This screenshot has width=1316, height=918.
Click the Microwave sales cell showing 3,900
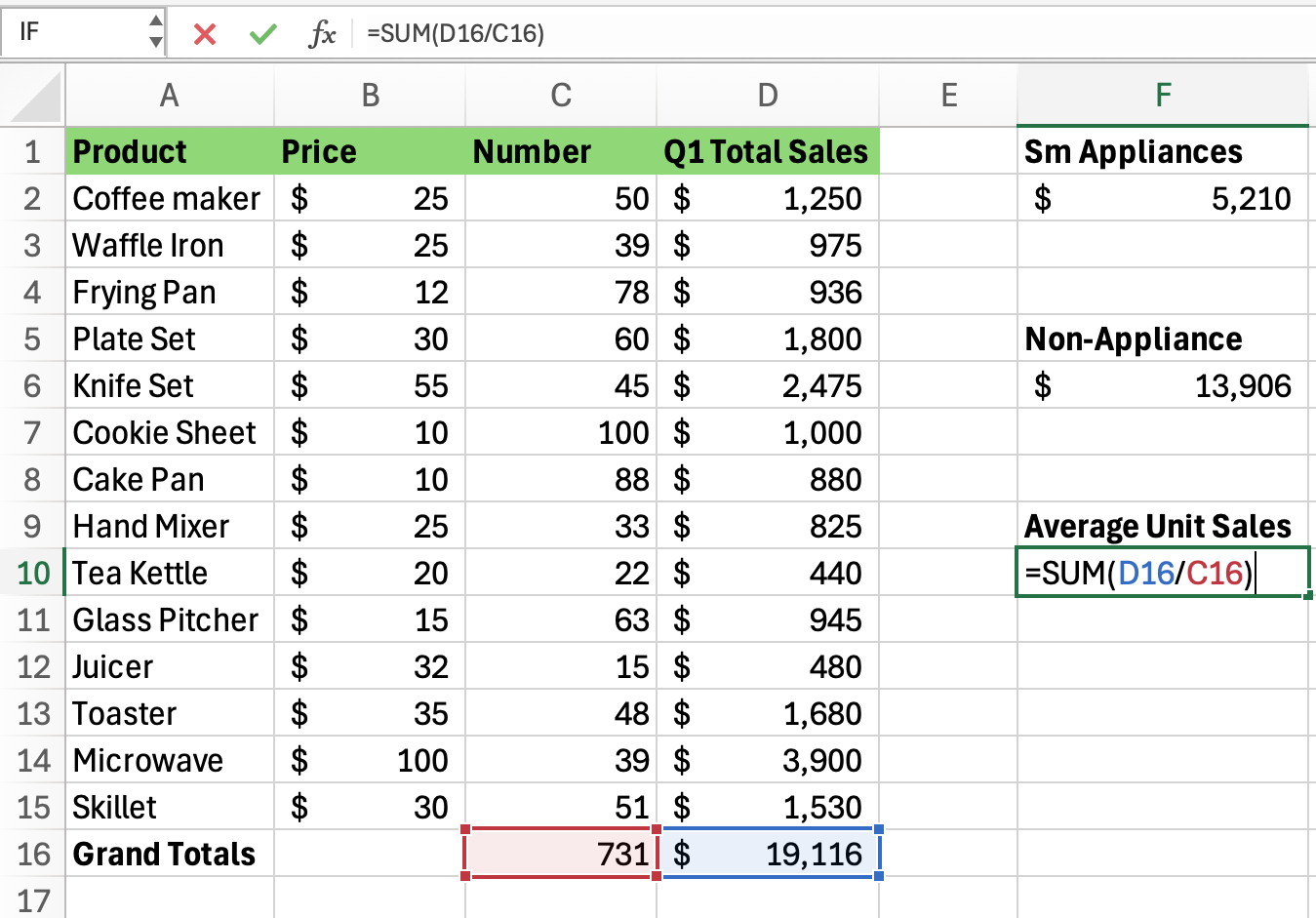coord(768,760)
